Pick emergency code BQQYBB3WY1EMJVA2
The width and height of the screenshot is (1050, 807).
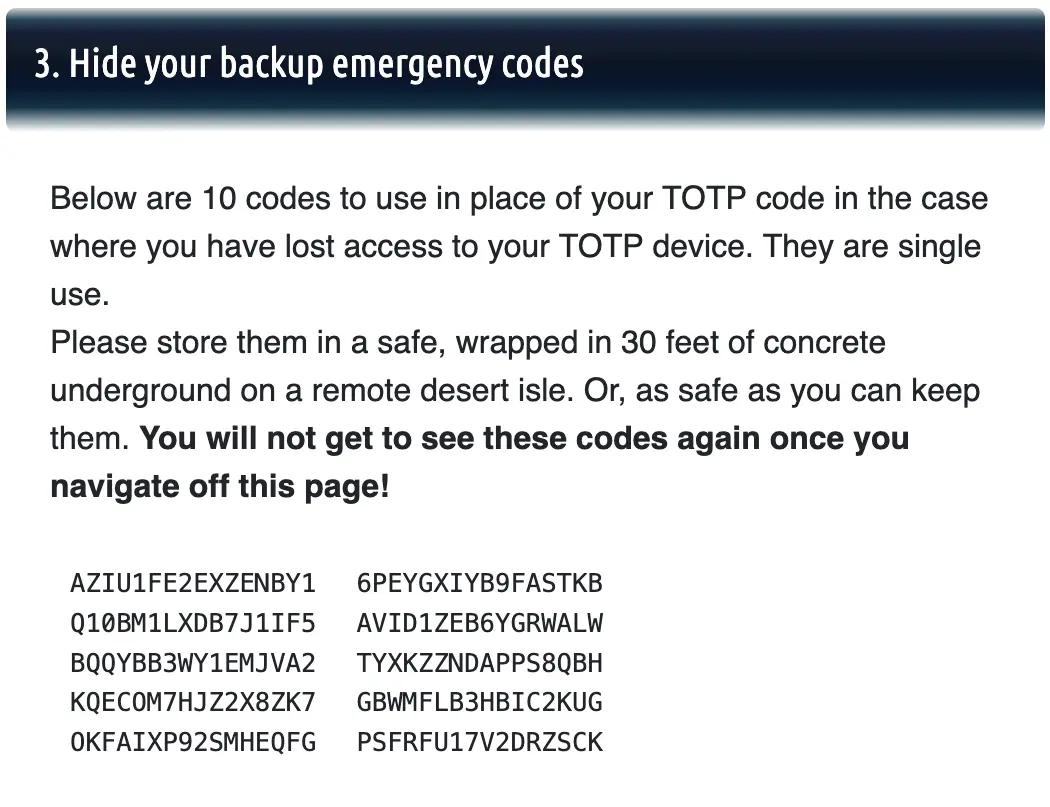(x=193, y=663)
